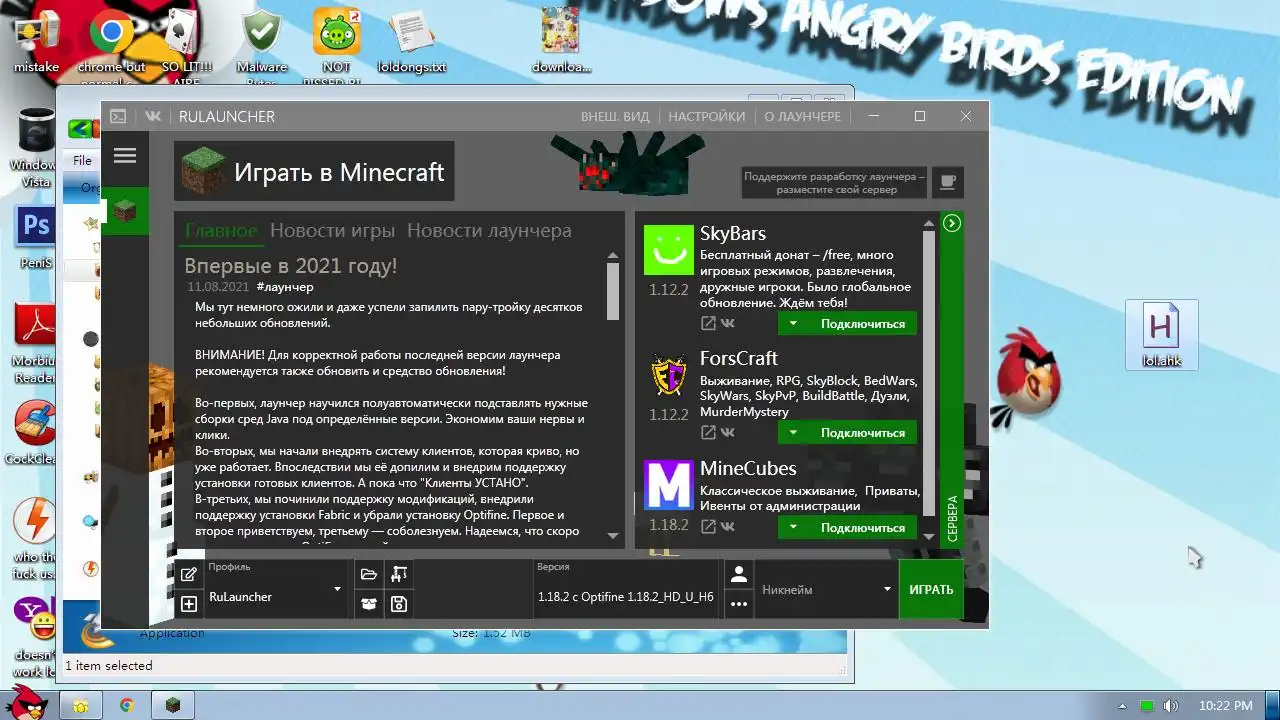Collapse the servers panel with arrow circle
The image size is (1280, 720).
tap(952, 223)
